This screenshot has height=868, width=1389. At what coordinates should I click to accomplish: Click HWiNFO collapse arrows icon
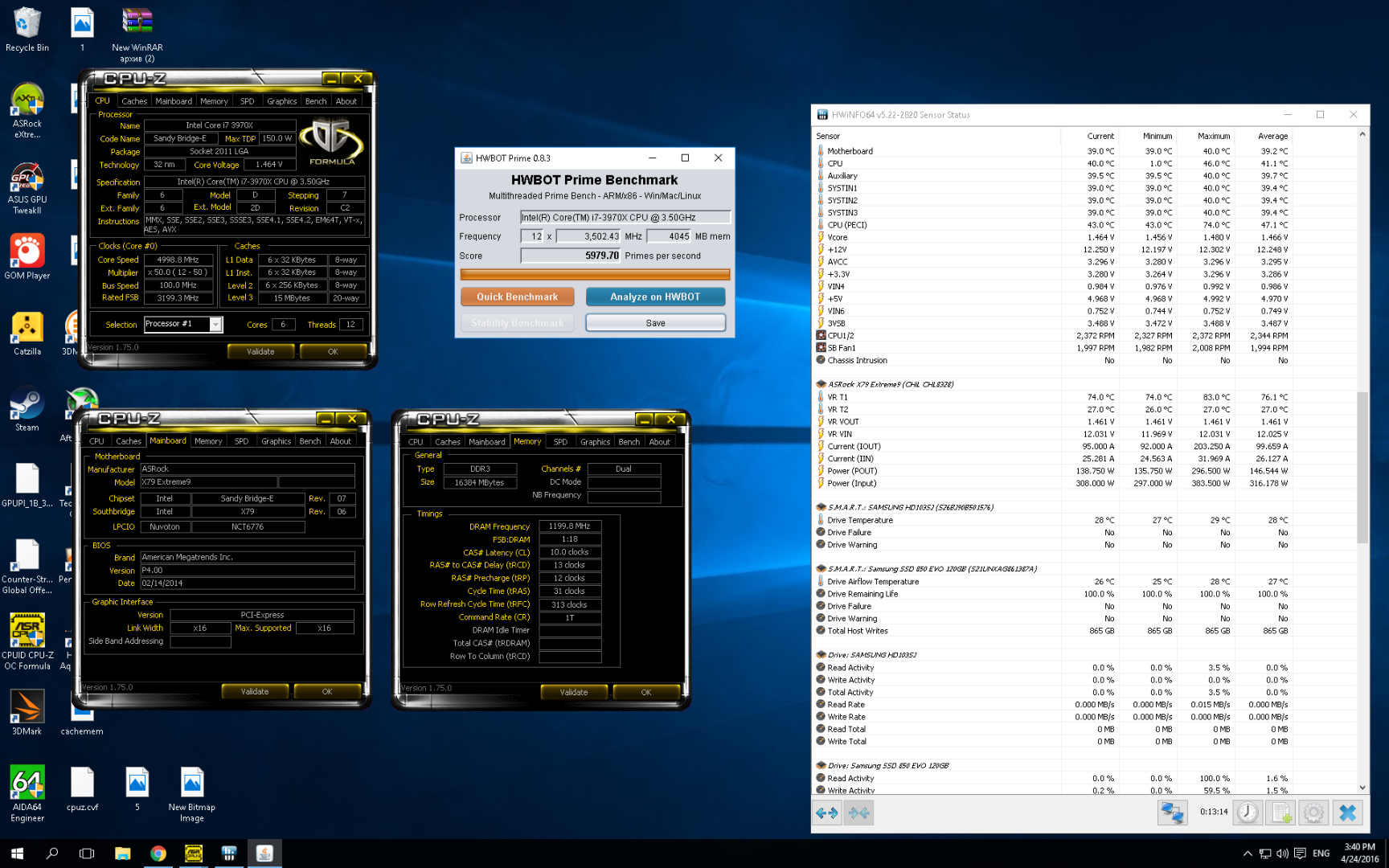click(x=858, y=813)
